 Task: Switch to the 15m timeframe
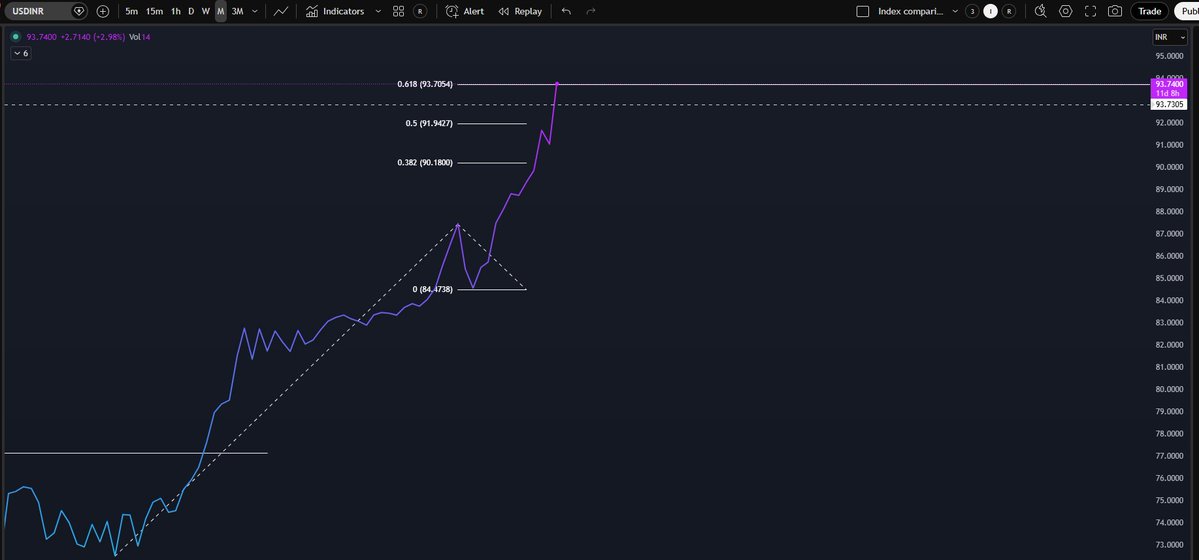154,11
